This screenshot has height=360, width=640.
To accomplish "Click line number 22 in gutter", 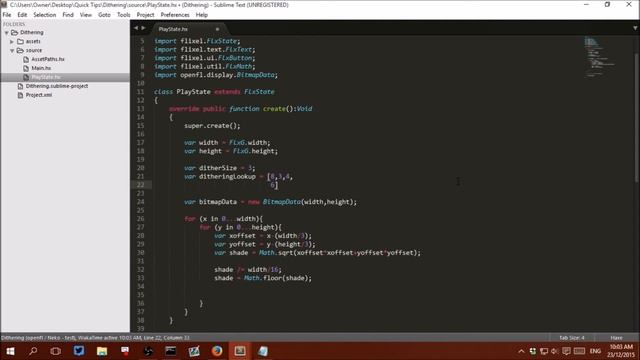I will 140,185.
